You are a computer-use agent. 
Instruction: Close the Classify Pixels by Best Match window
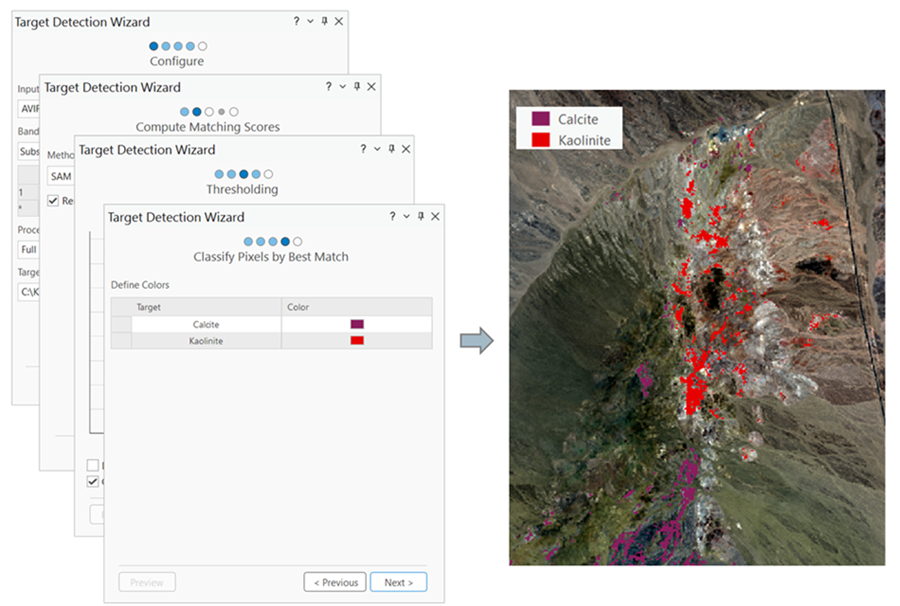click(435, 216)
